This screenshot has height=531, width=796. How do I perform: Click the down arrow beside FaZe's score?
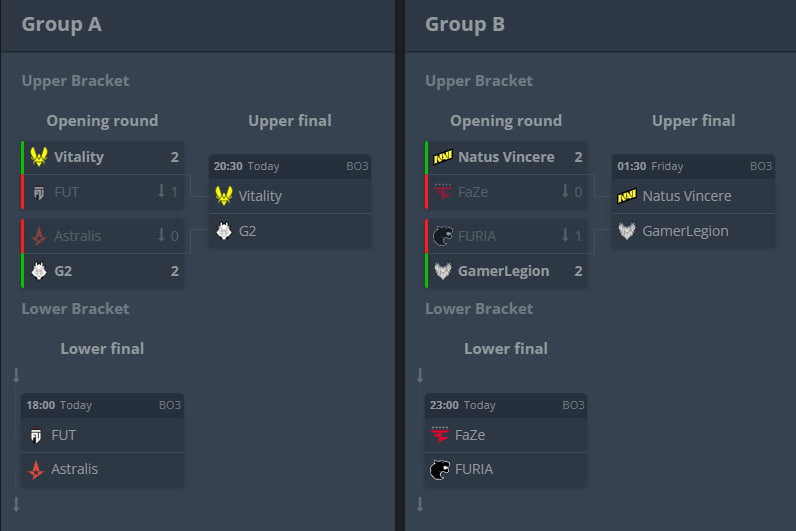[566, 192]
